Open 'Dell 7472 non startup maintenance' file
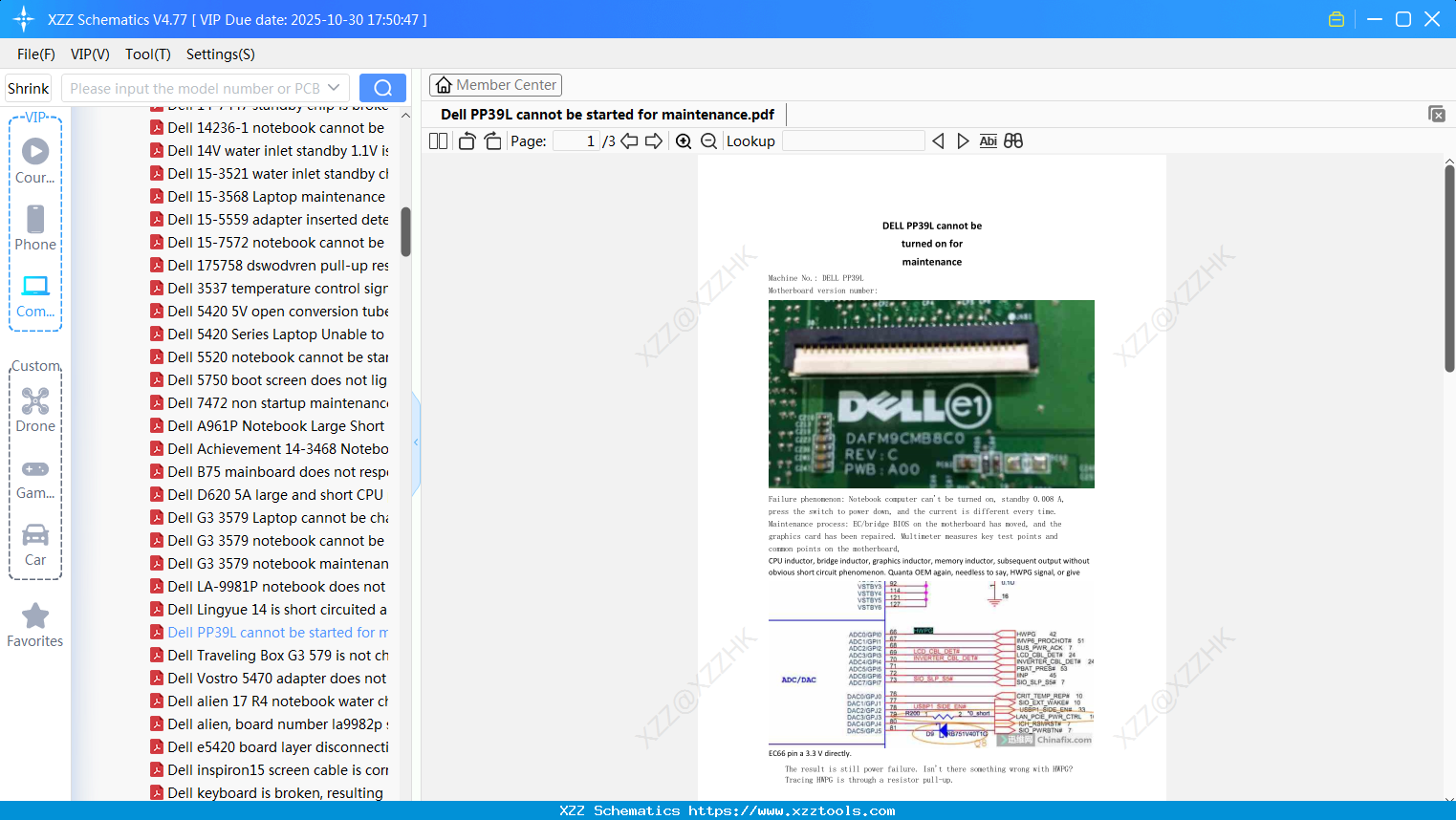Screen dimensions: 1456x820 269,403
